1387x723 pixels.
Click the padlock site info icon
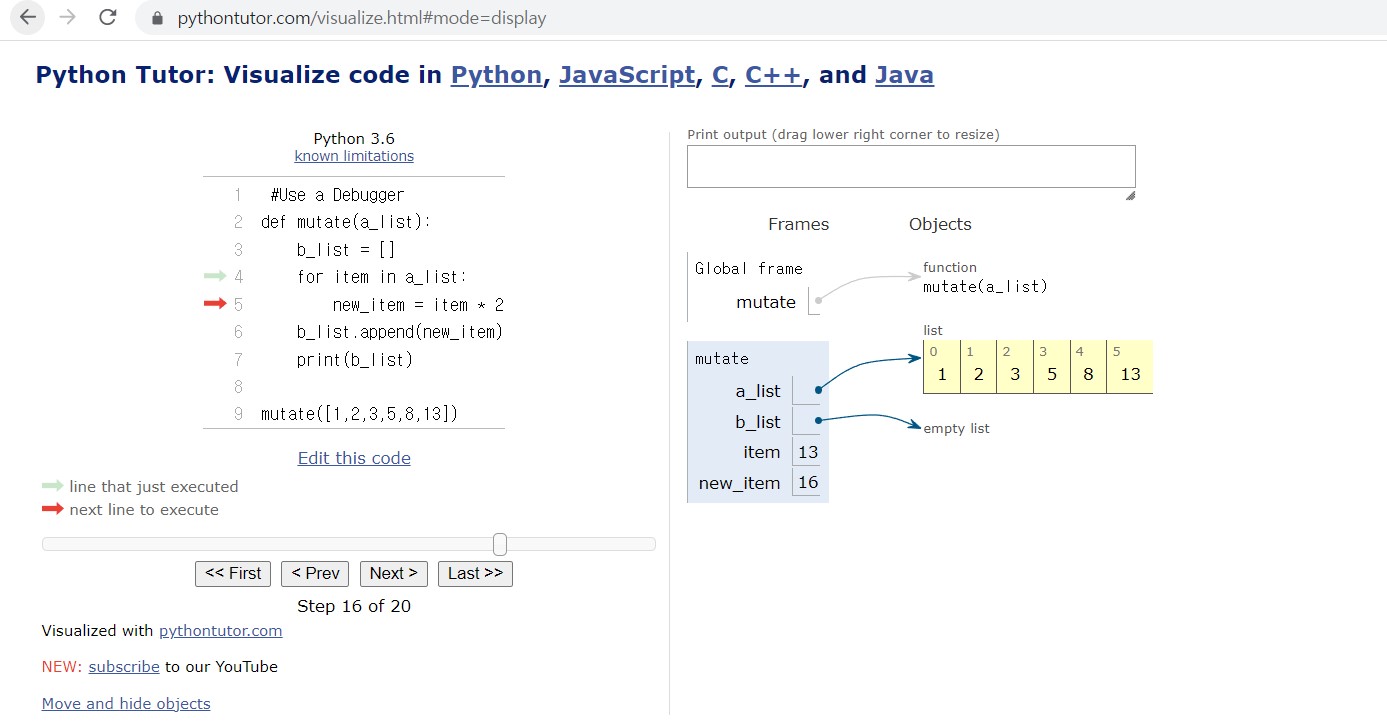pos(156,18)
